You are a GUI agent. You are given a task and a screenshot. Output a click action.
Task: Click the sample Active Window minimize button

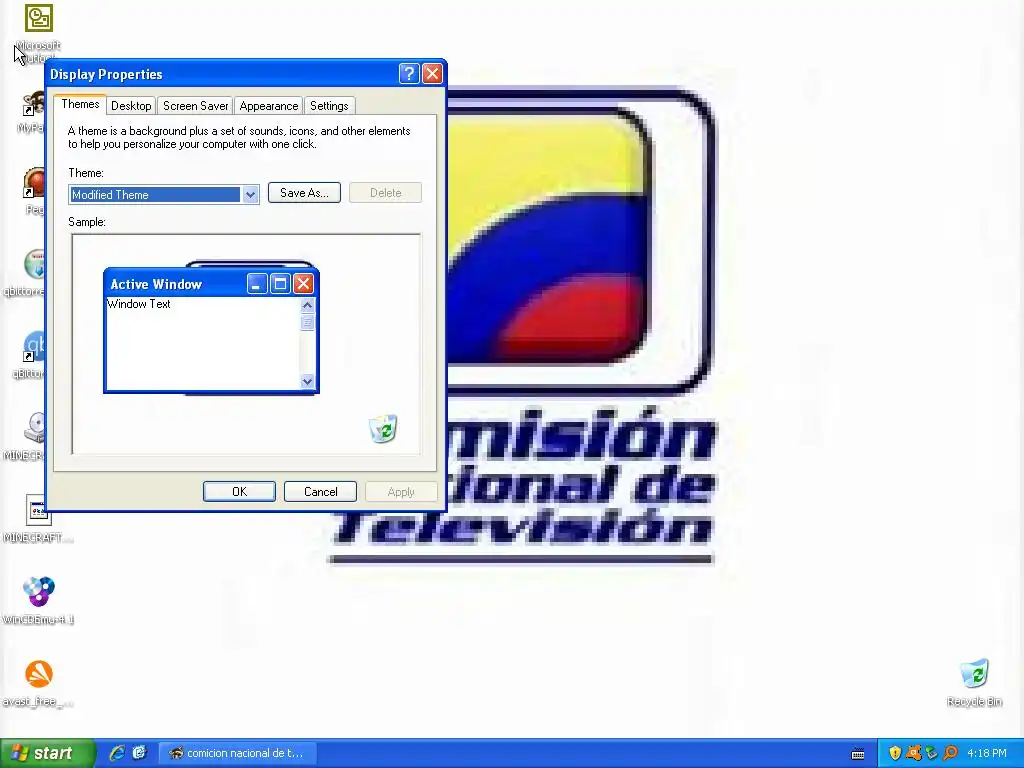click(257, 283)
